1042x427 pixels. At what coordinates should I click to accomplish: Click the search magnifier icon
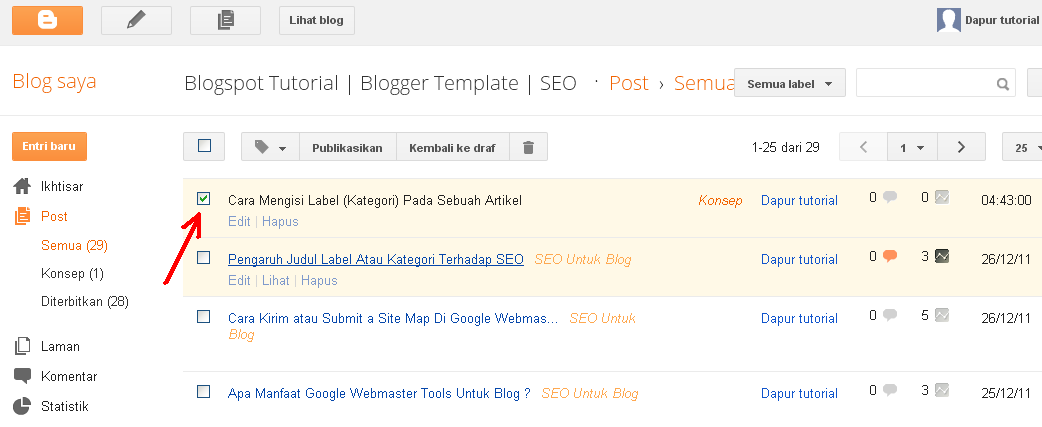coord(1002,84)
